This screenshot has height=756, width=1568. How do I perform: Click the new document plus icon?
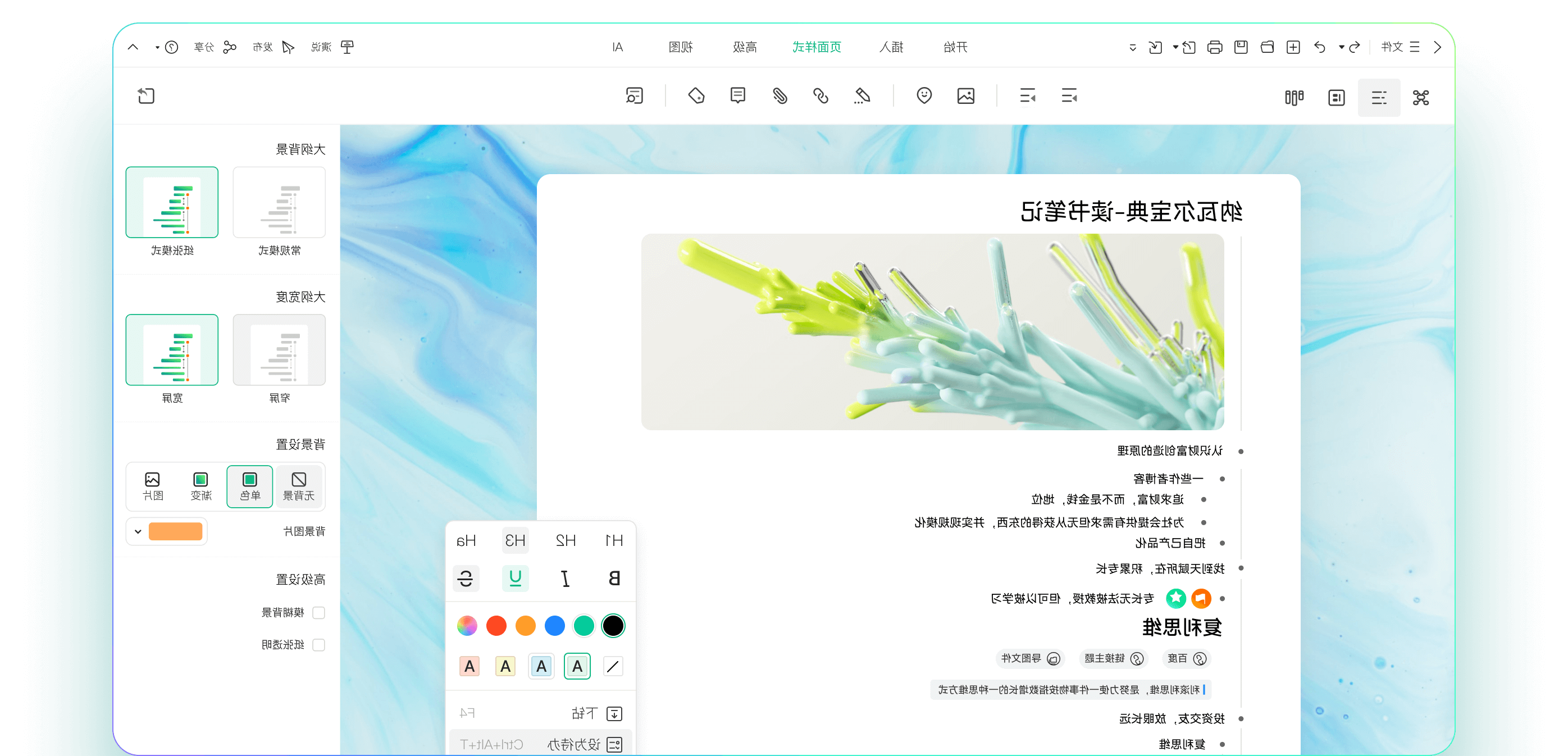coord(1293,47)
